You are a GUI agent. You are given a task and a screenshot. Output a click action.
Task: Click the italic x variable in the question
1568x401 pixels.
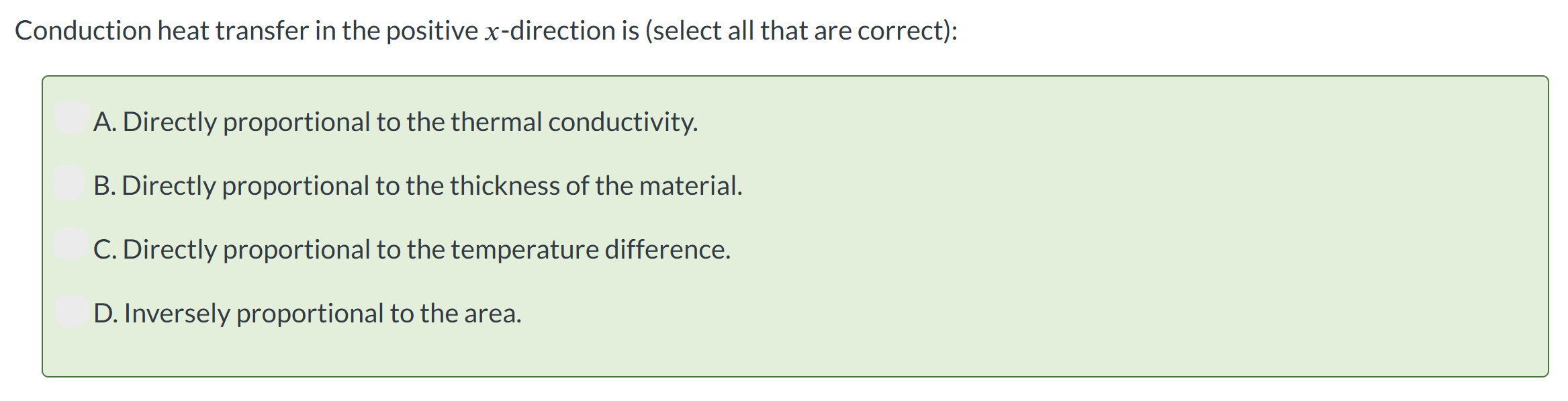click(x=492, y=33)
